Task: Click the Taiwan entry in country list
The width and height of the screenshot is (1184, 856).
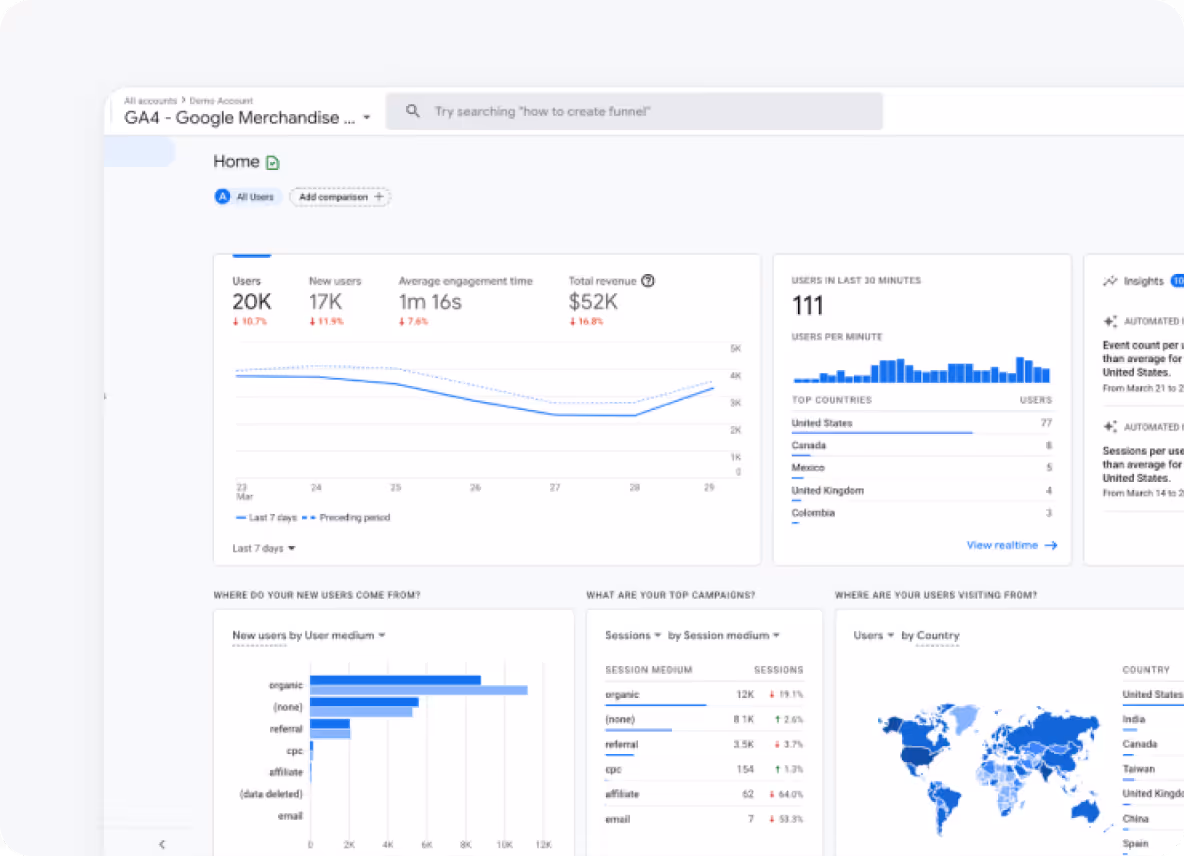Action: click(x=1138, y=769)
